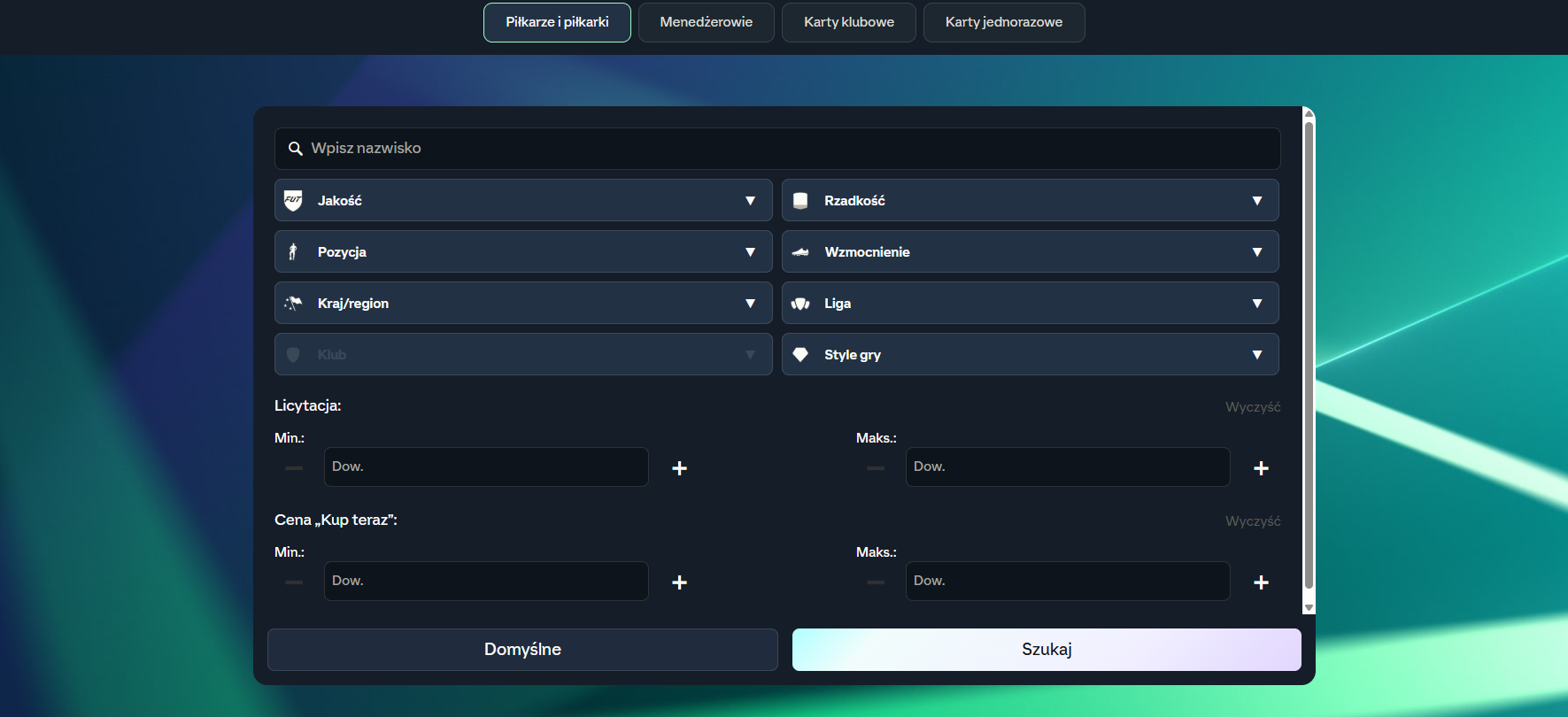Switch to the Menedżerowie tab
The height and width of the screenshot is (717, 1568).
point(707,22)
